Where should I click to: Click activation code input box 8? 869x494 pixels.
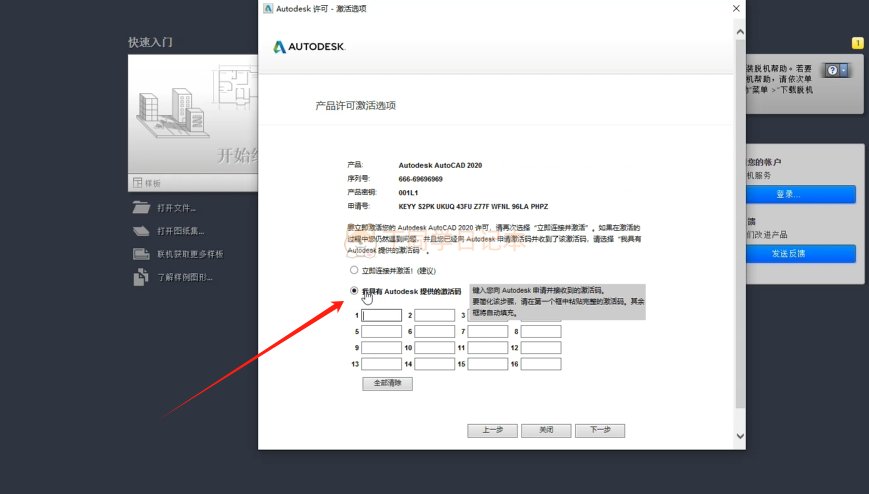pyautogui.click(x=541, y=332)
